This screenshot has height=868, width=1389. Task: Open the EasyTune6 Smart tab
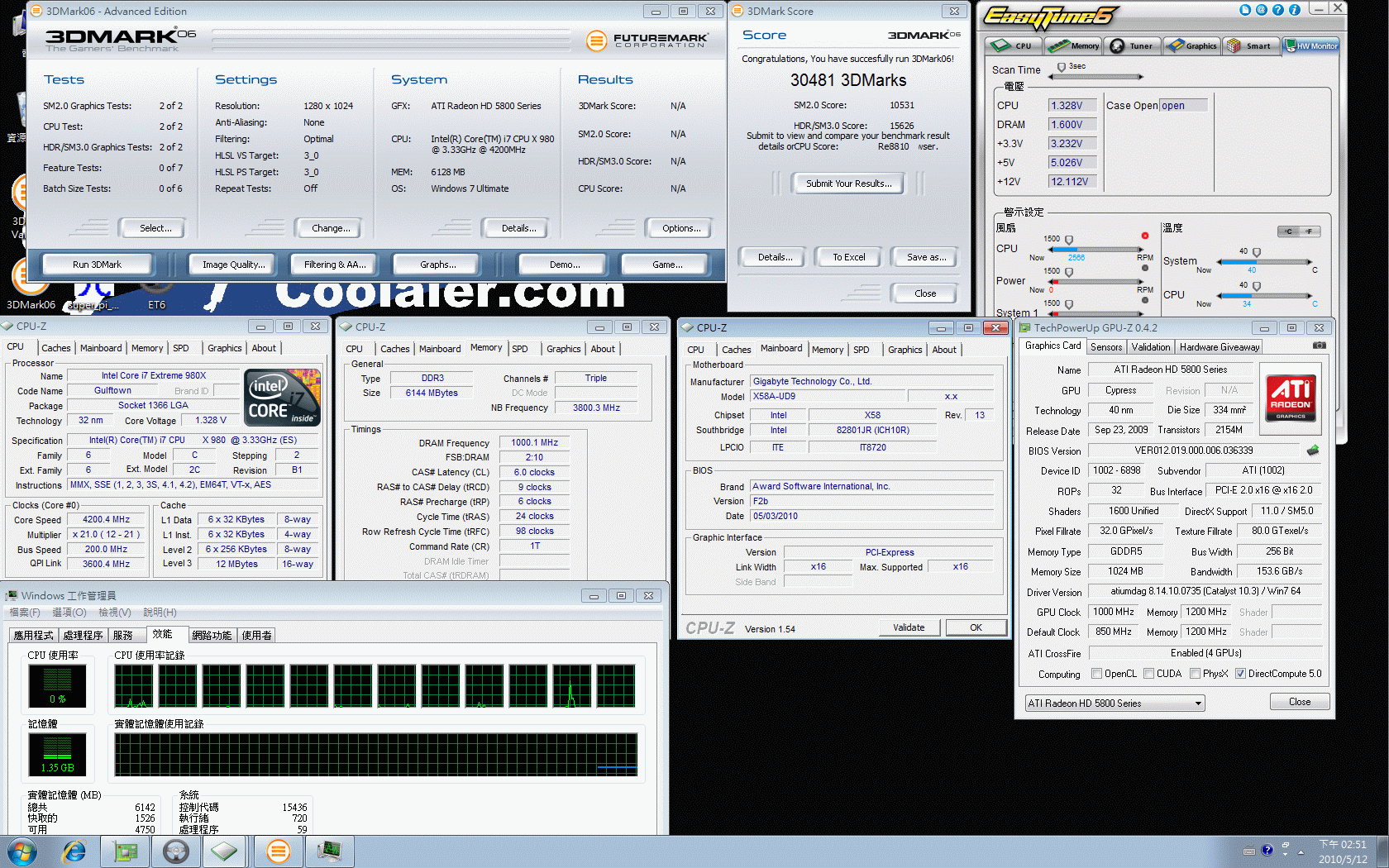pos(1250,46)
